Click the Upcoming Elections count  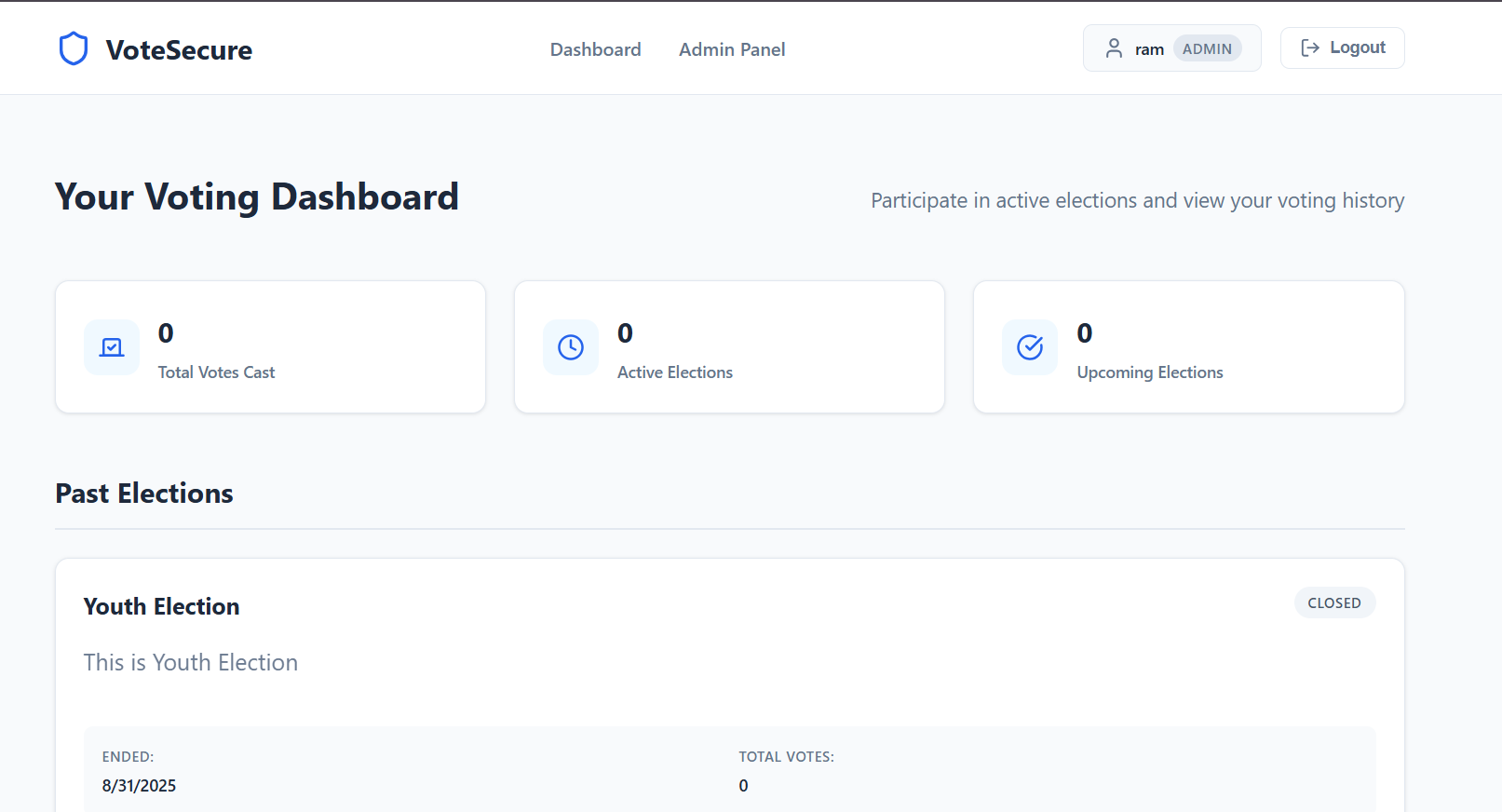[1083, 333]
